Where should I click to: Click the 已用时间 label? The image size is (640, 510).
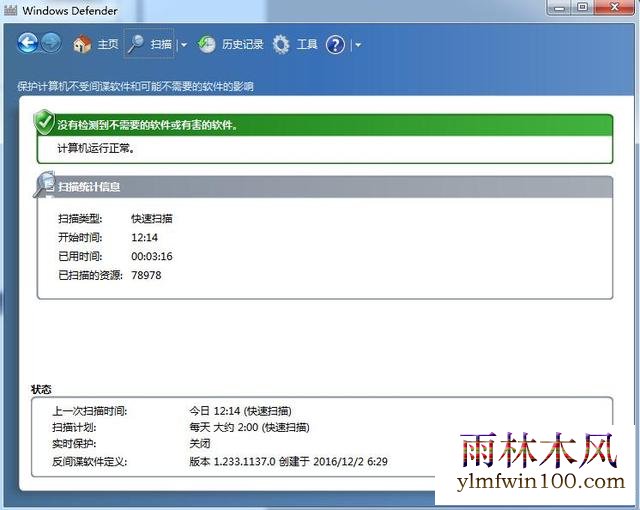pos(80,256)
